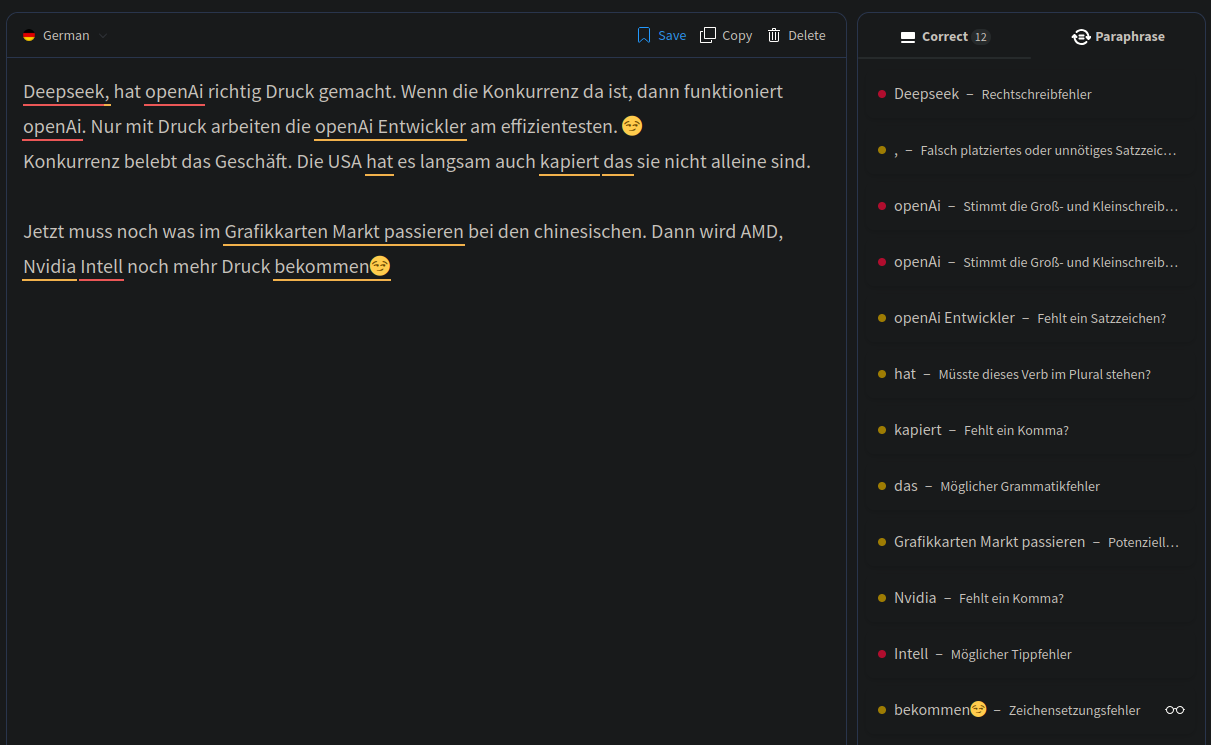Click the German flag icon
The image size is (1211, 745).
29,36
